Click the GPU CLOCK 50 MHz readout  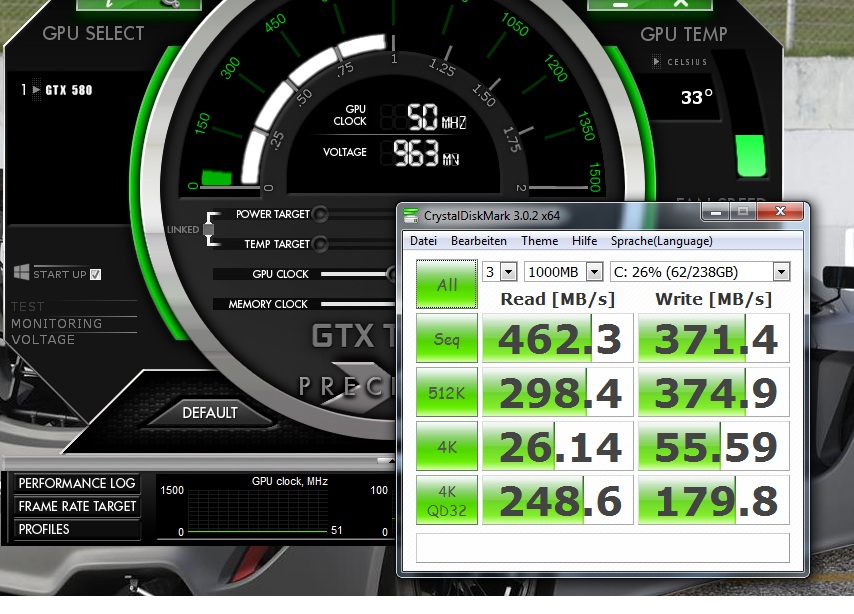tap(423, 117)
